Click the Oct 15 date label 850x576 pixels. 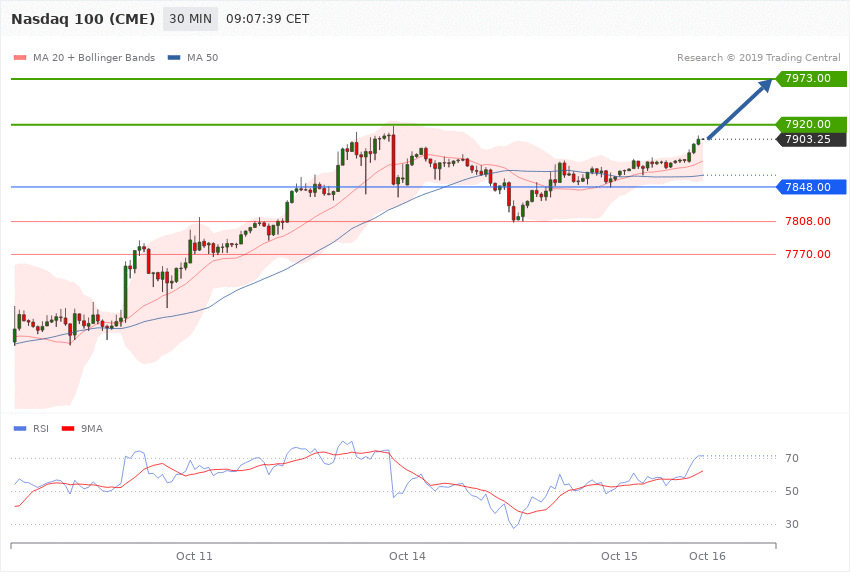(619, 556)
